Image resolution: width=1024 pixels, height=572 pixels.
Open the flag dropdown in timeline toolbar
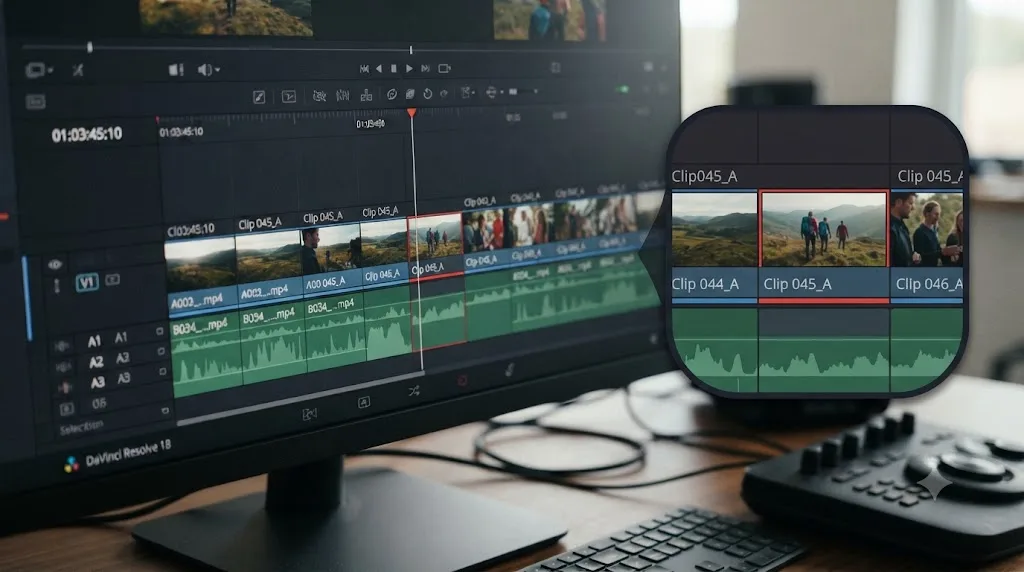pos(468,93)
